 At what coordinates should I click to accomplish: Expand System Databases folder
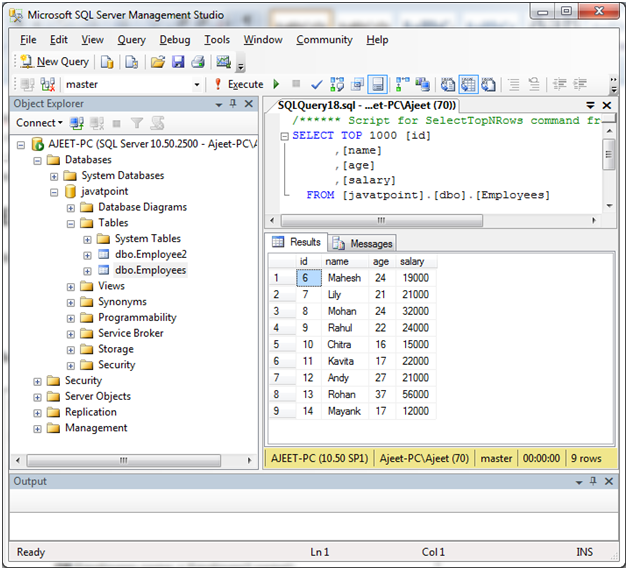pos(54,176)
